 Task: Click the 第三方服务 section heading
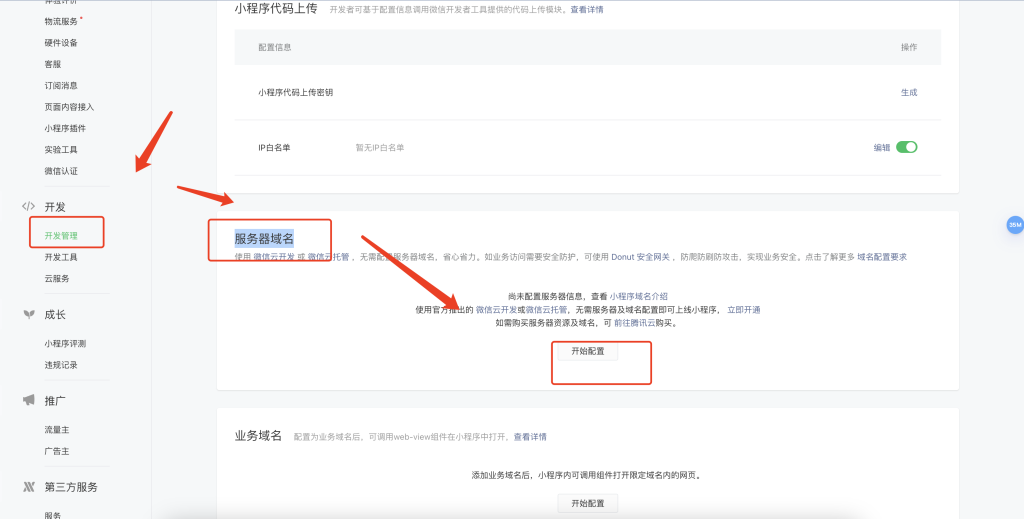pyautogui.click(x=71, y=487)
